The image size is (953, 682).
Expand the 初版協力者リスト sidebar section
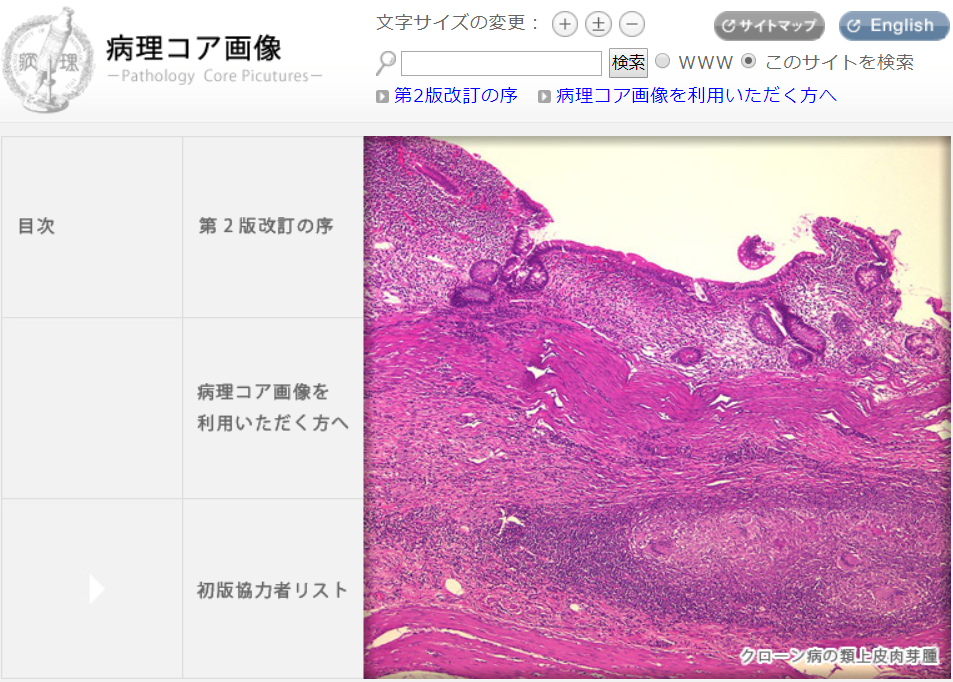(270, 589)
